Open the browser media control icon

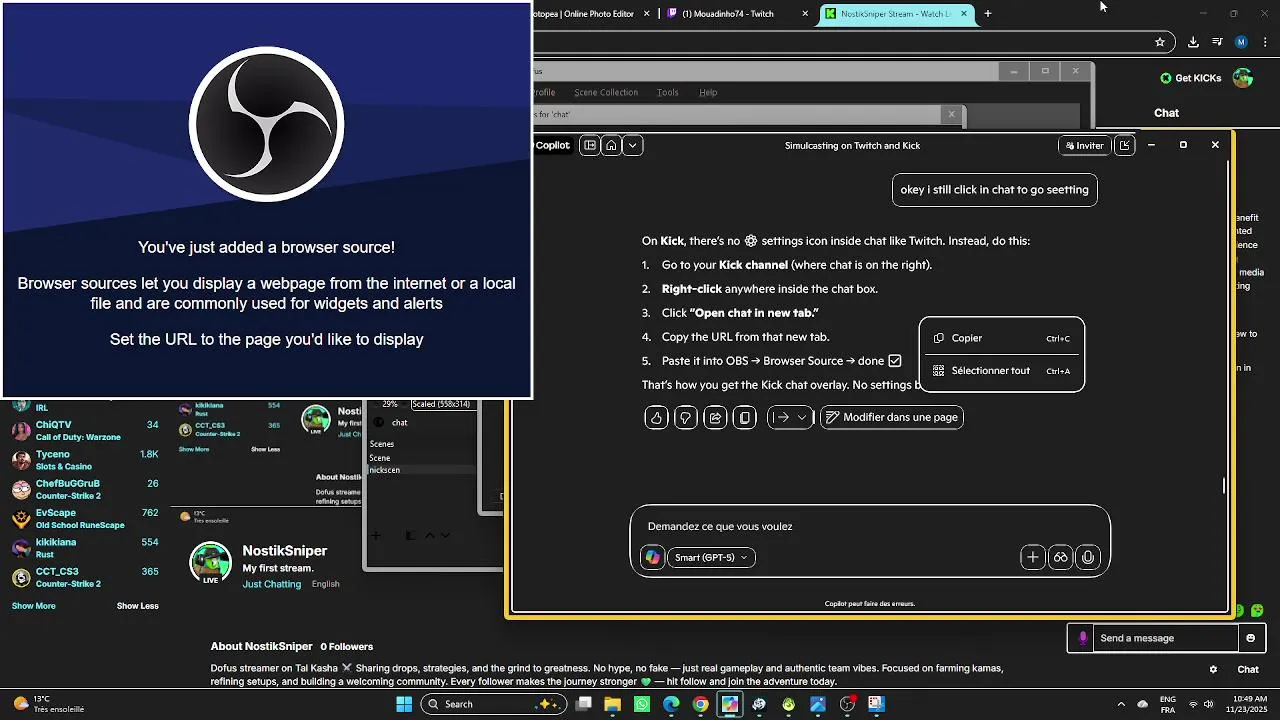(1217, 42)
